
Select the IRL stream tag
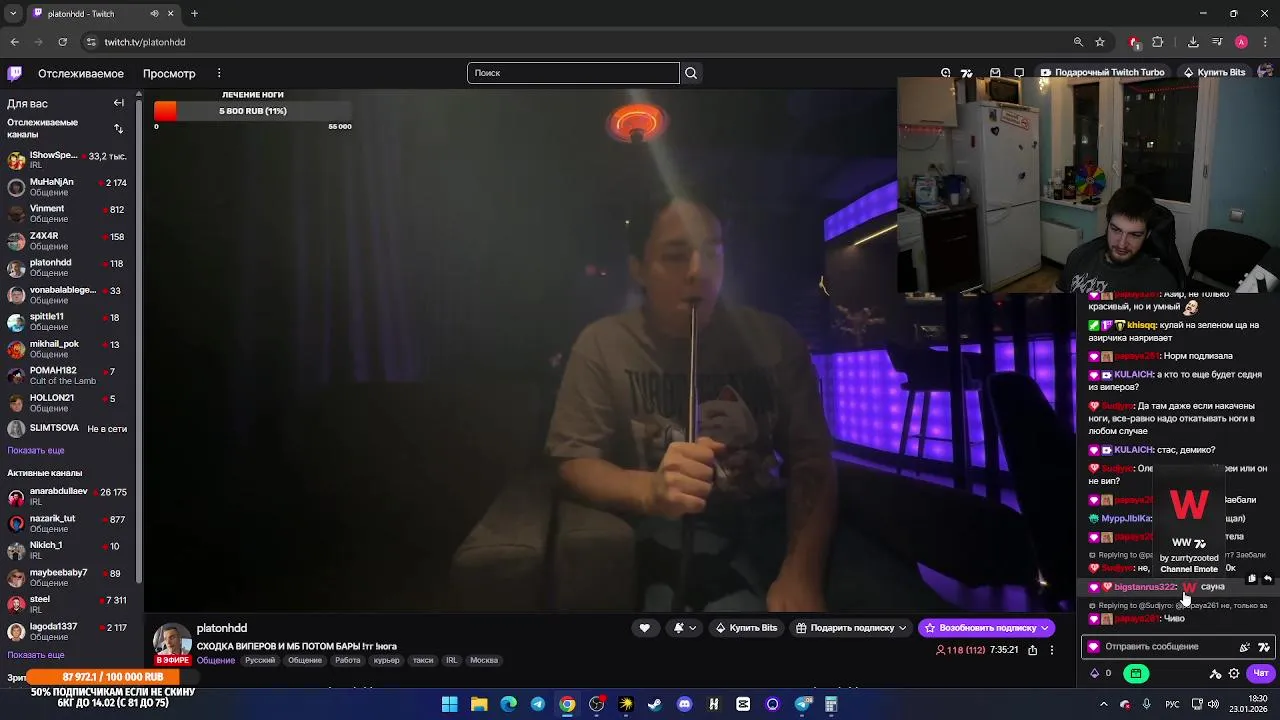[x=451, y=660]
